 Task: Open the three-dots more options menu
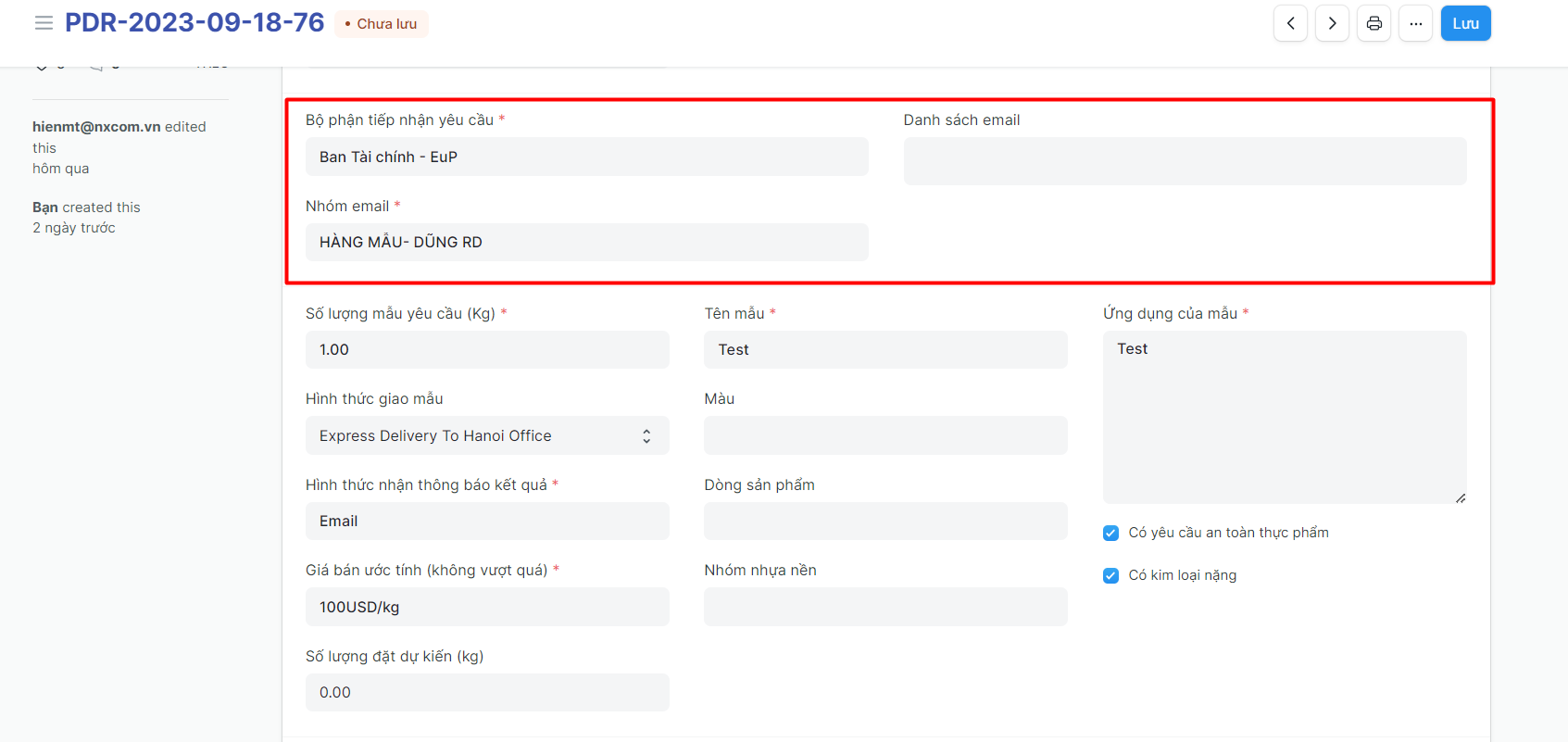[x=1415, y=23]
